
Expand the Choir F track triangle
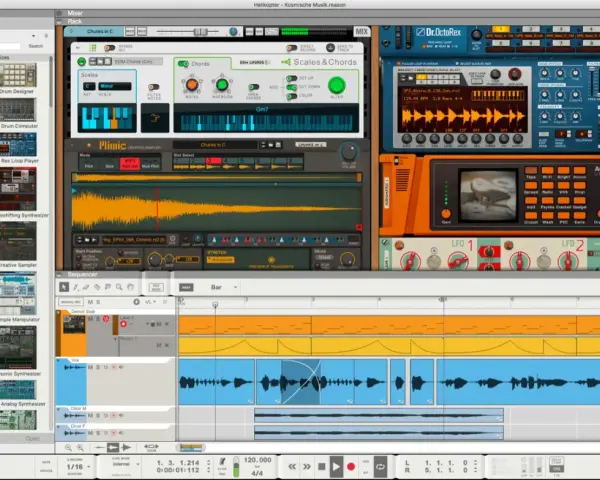pos(59,426)
